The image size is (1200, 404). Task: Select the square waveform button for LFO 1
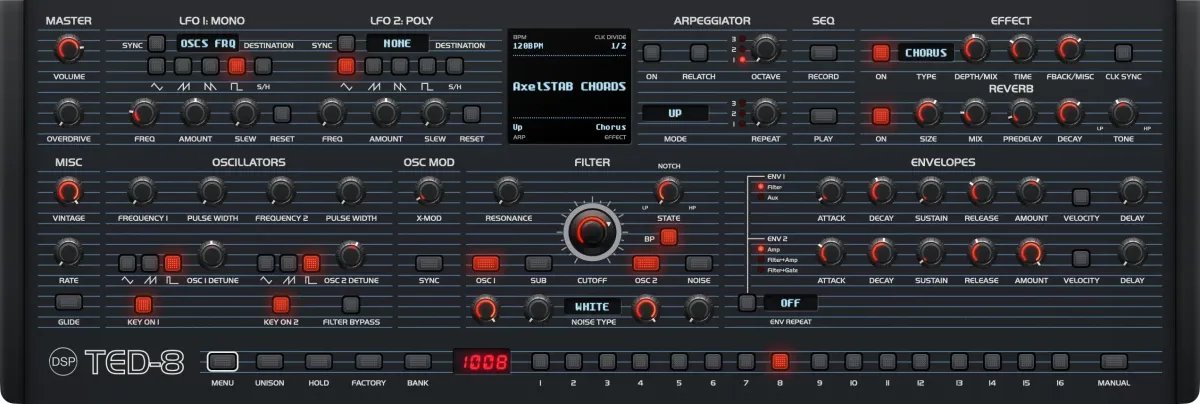click(x=237, y=66)
